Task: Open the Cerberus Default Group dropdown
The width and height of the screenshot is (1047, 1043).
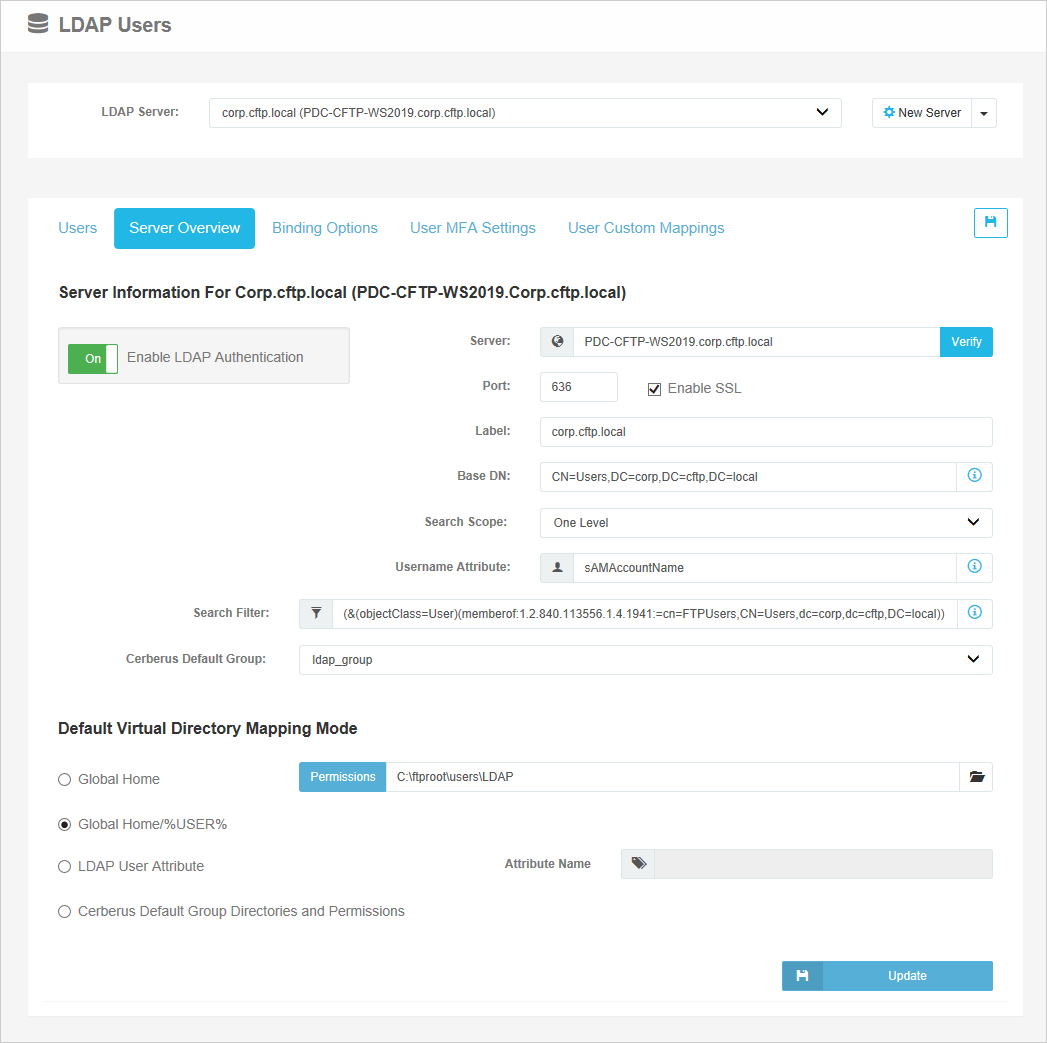Action: click(645, 659)
